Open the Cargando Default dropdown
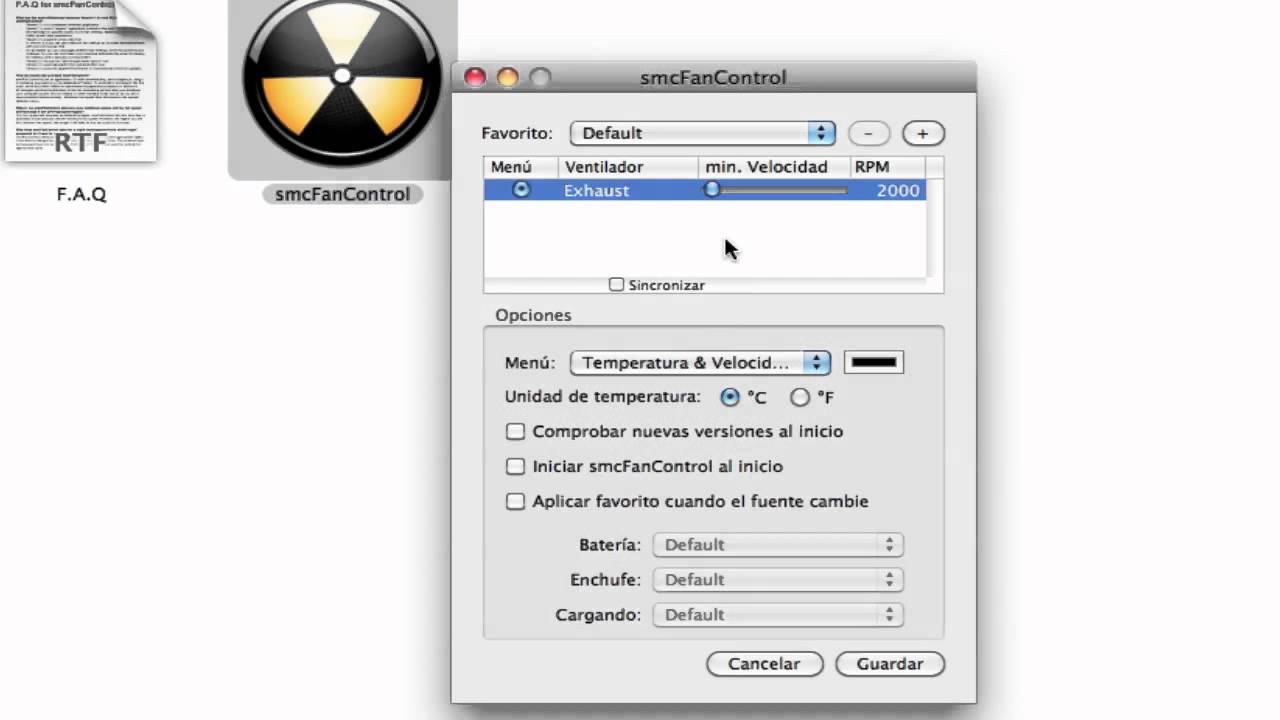Screen dimensions: 1280x720 [x=778, y=615]
